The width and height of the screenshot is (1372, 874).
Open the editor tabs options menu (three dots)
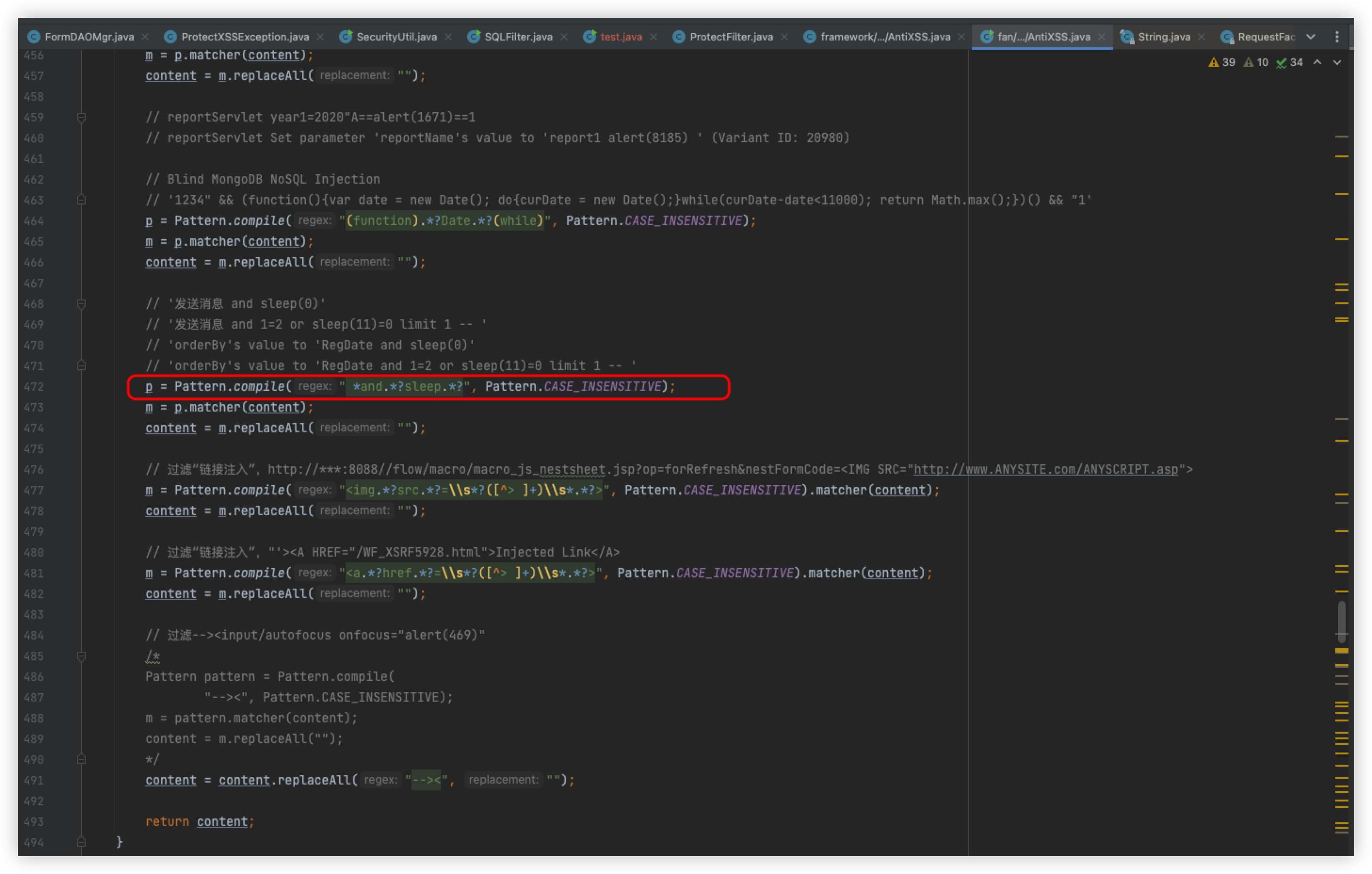point(1337,37)
